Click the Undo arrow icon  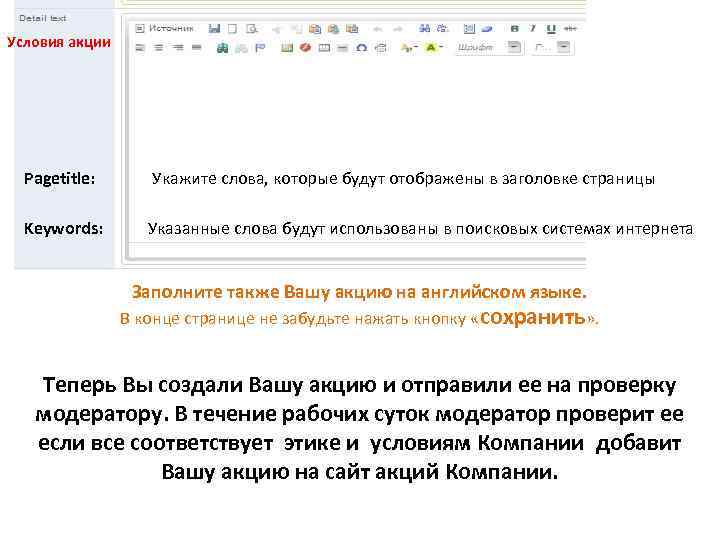pos(378,29)
